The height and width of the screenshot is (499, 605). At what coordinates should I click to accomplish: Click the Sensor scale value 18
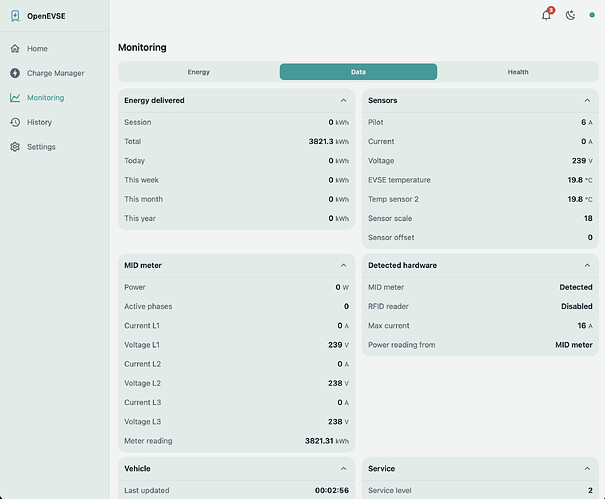(588, 218)
